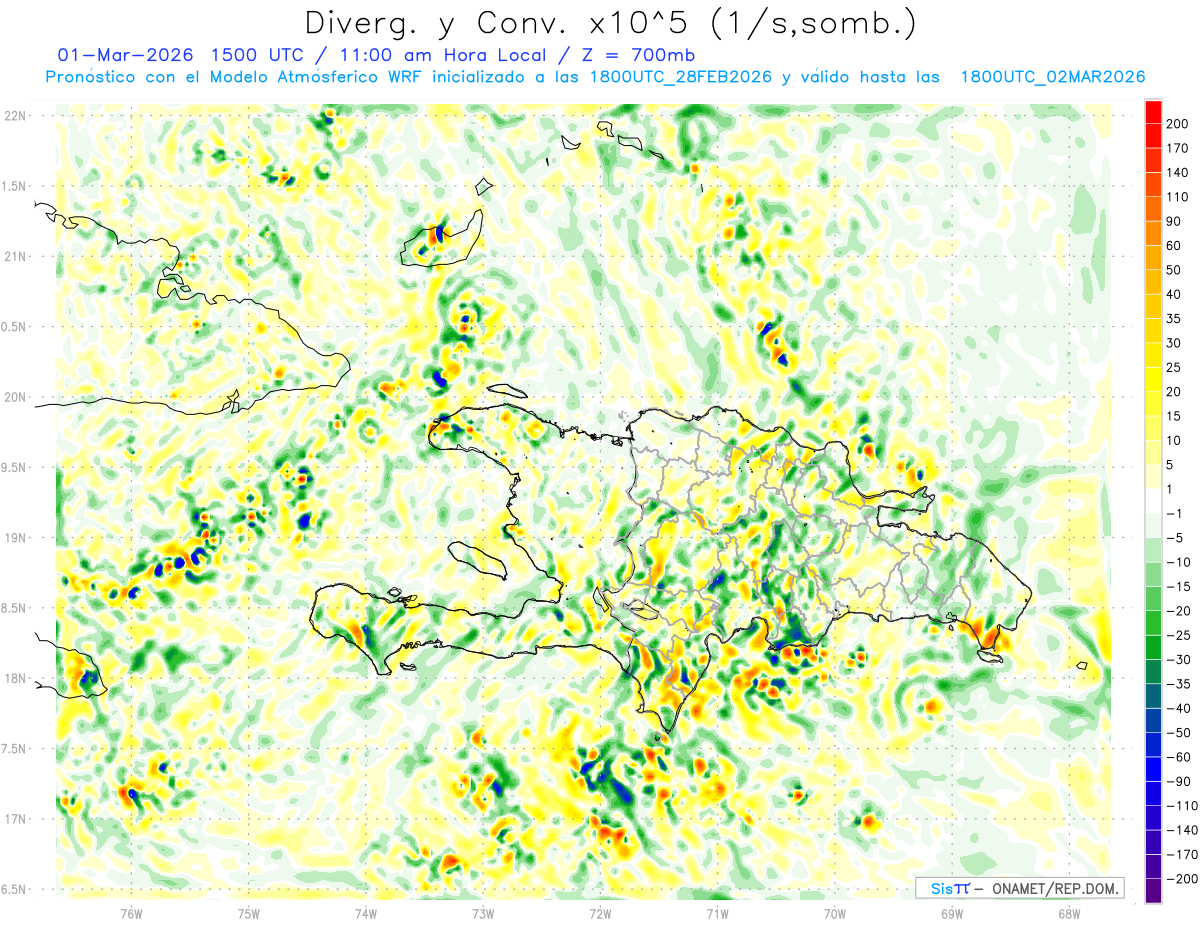This screenshot has height=927, width=1200.
Task: Click the "200" value on the color scale
Action: (x=1177, y=124)
